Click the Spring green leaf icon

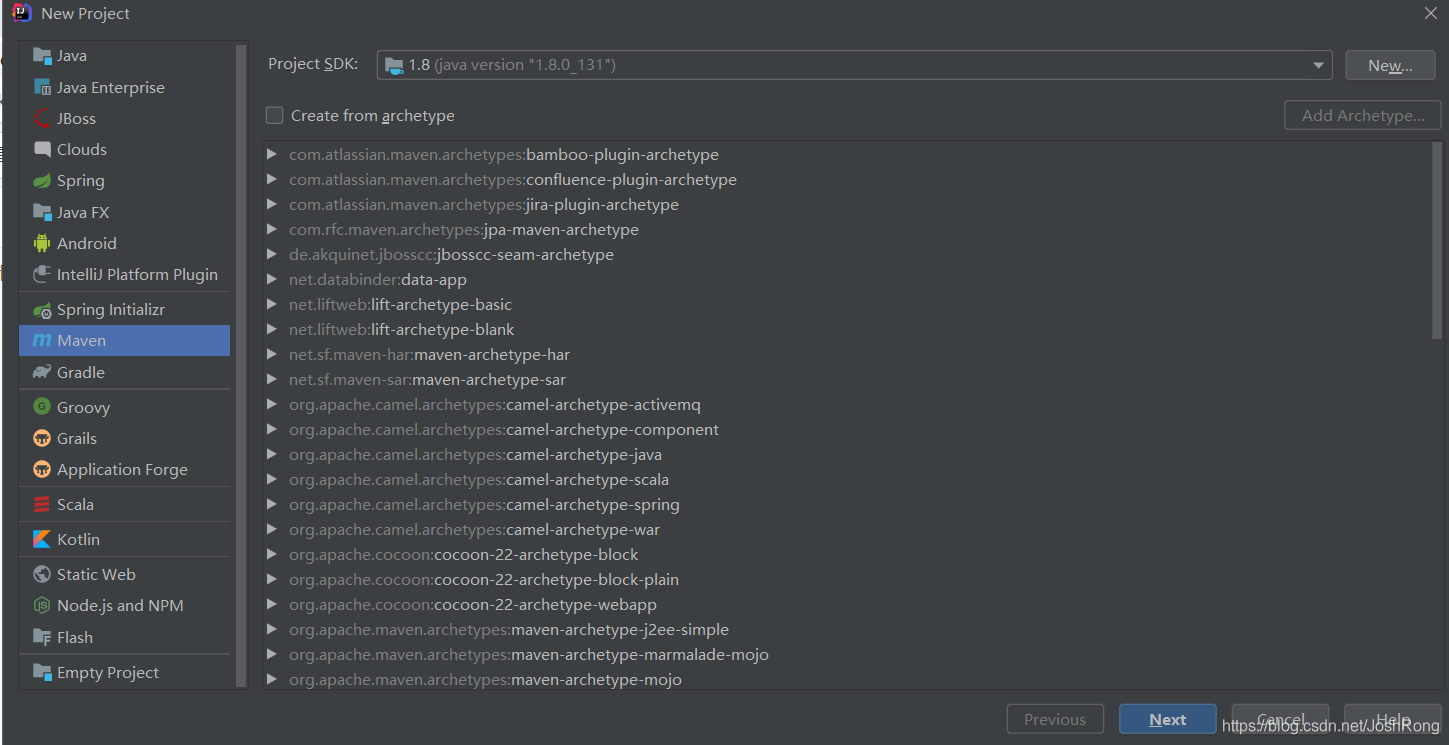pos(42,181)
